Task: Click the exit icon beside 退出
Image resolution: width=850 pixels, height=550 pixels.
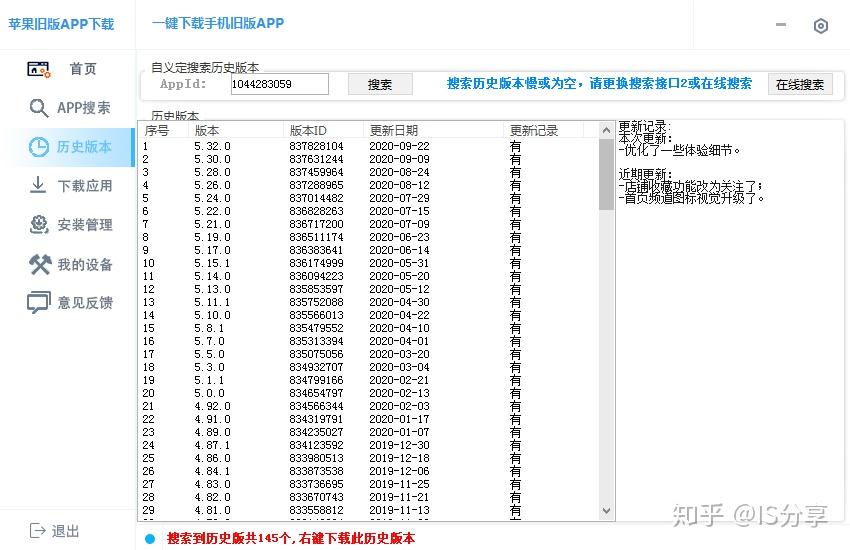Action: coord(38,531)
